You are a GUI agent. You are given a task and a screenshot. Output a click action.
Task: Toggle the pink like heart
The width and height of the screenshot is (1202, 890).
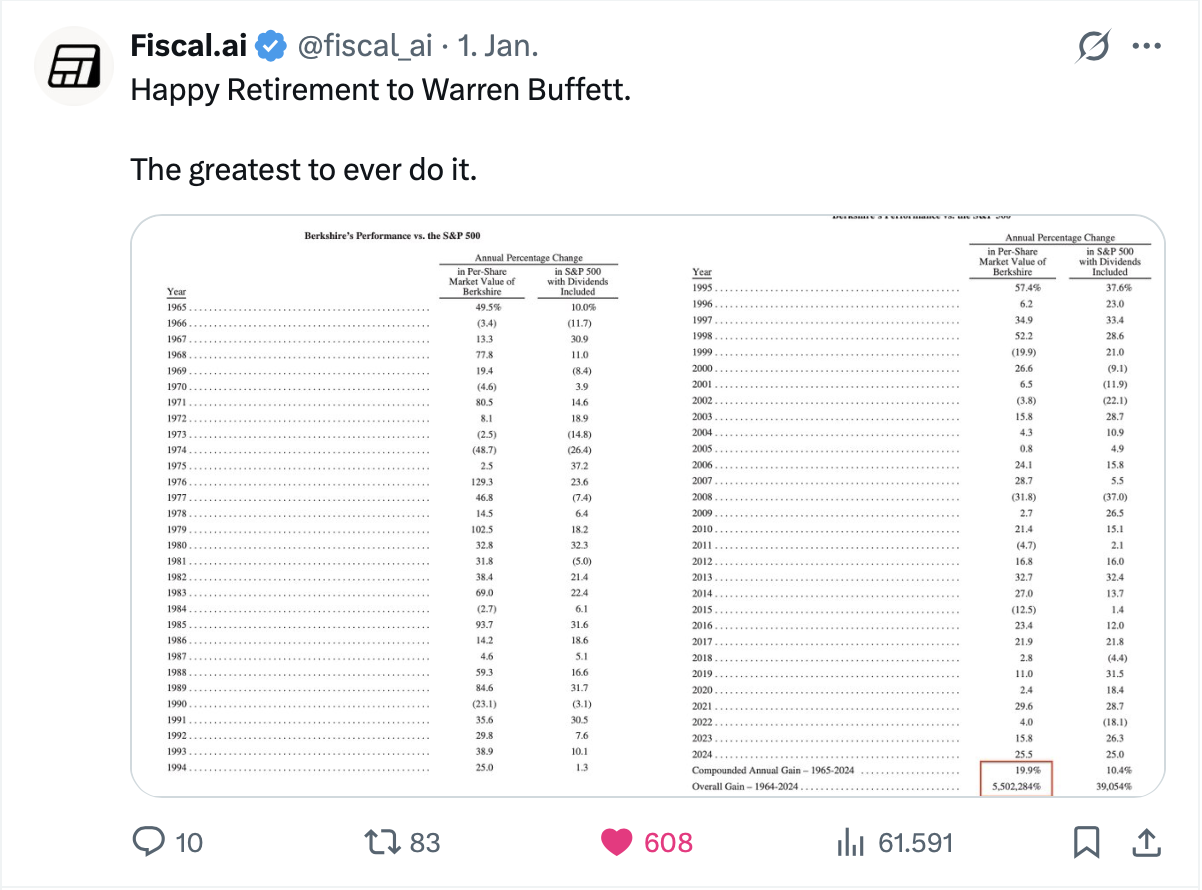[617, 842]
